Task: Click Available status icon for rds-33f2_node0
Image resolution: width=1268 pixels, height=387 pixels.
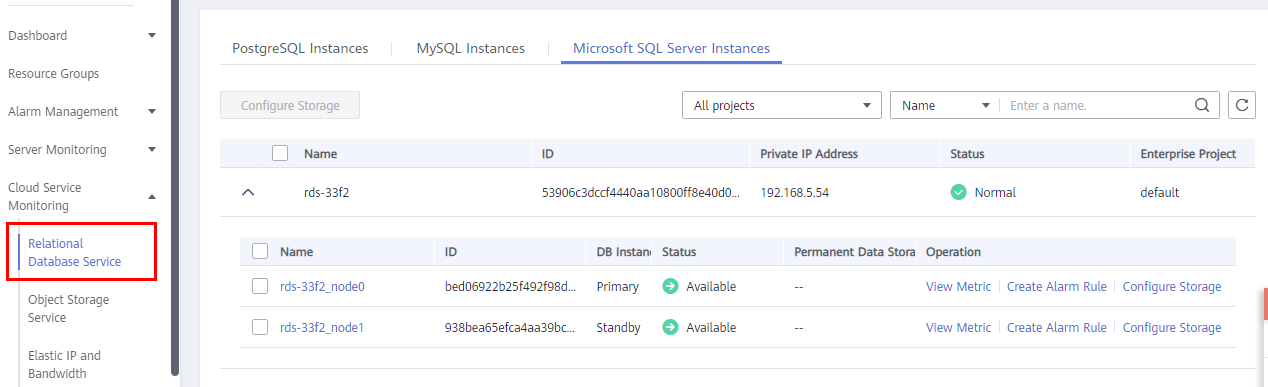Action: click(x=670, y=287)
